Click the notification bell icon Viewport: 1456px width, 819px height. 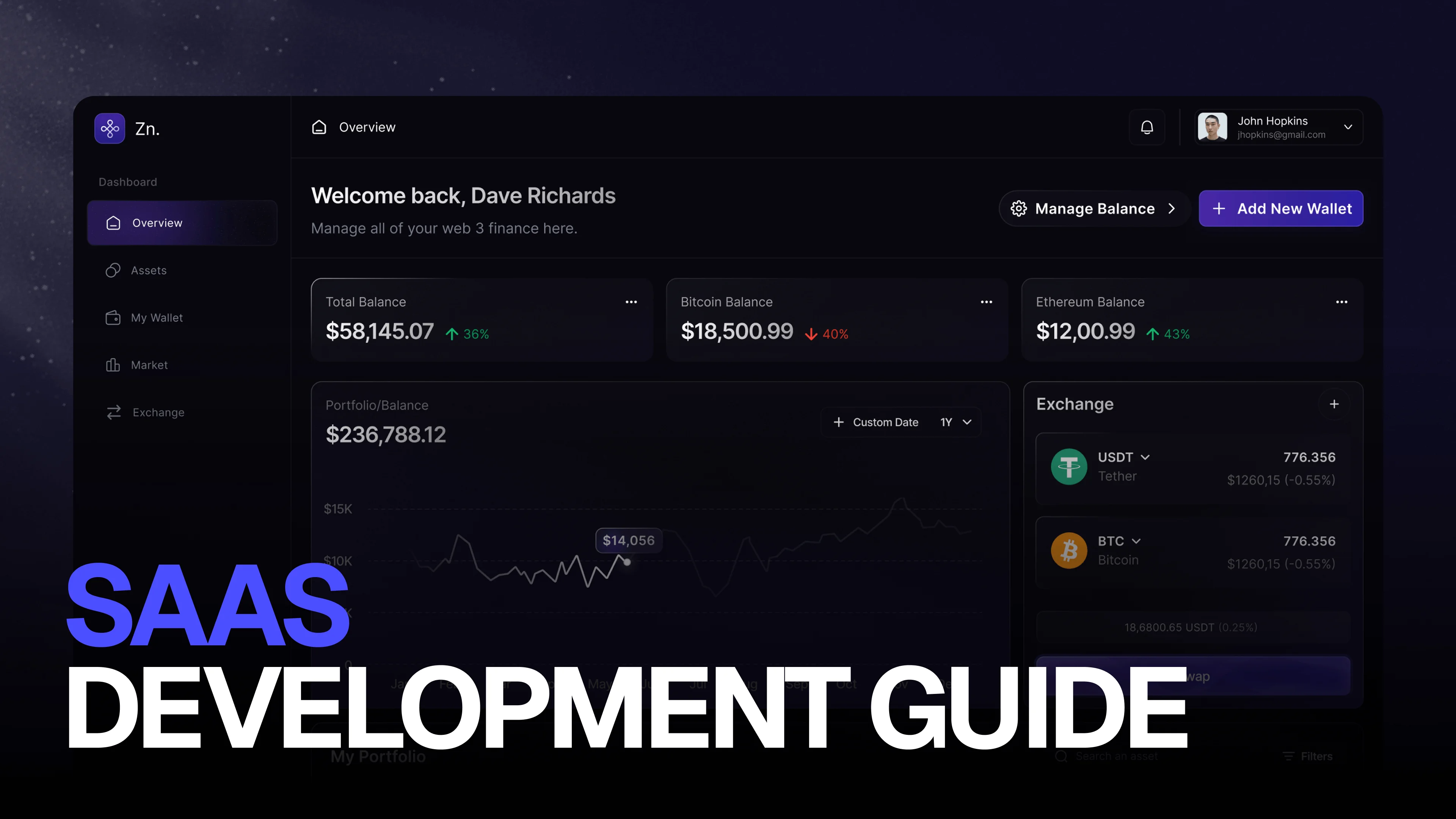pos(1147,128)
